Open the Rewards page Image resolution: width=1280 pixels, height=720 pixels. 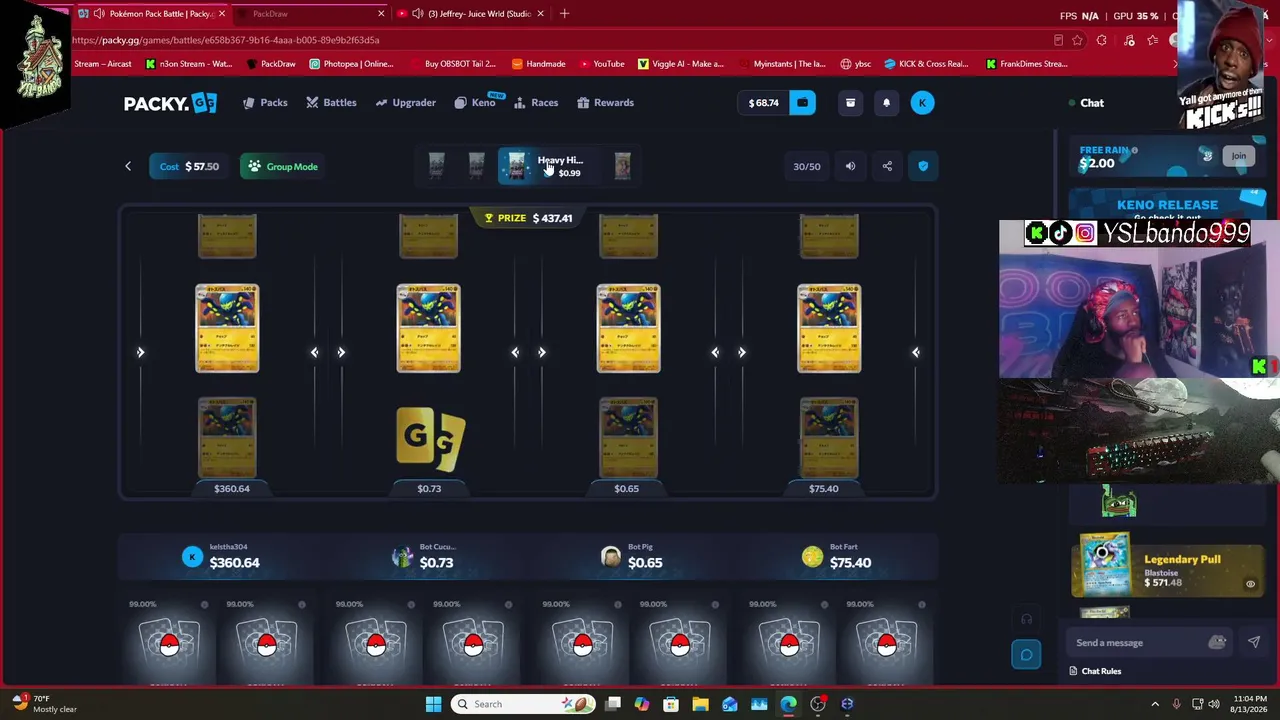point(604,102)
